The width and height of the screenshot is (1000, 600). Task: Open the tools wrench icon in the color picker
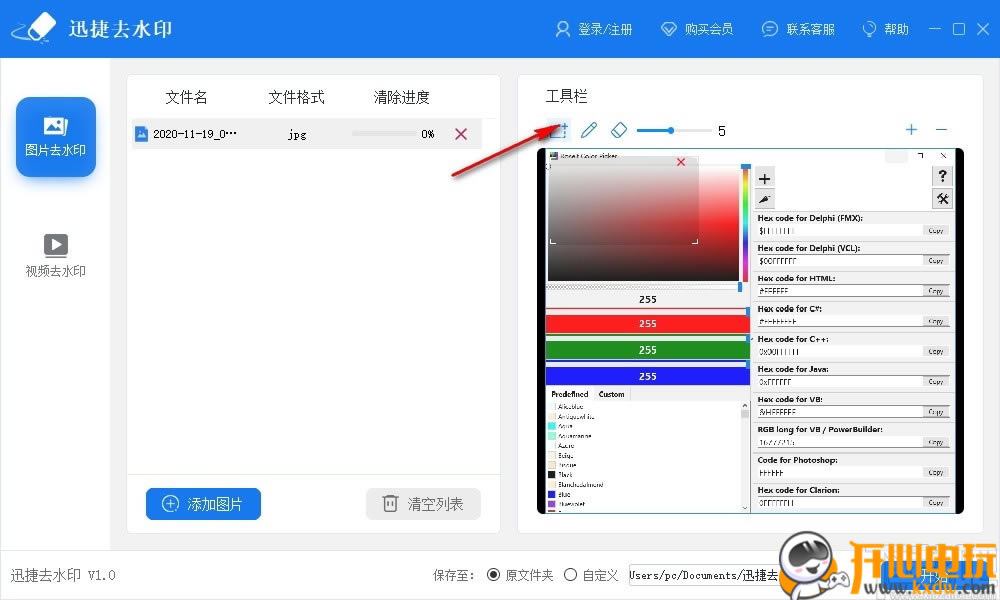[942, 198]
